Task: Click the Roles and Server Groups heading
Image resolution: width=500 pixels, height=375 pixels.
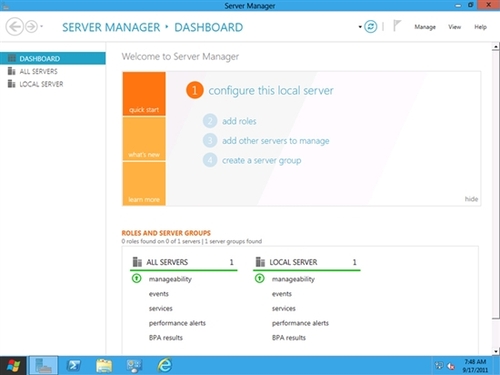Action: [166, 233]
